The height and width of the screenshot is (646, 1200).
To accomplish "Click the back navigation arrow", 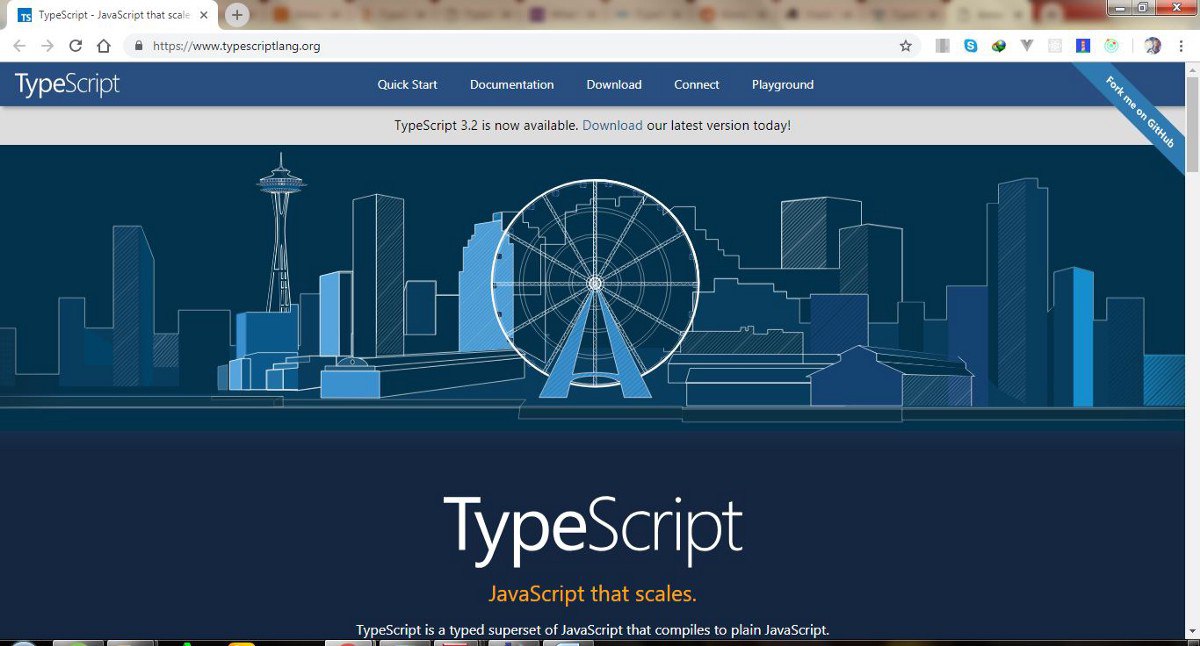I will (20, 46).
